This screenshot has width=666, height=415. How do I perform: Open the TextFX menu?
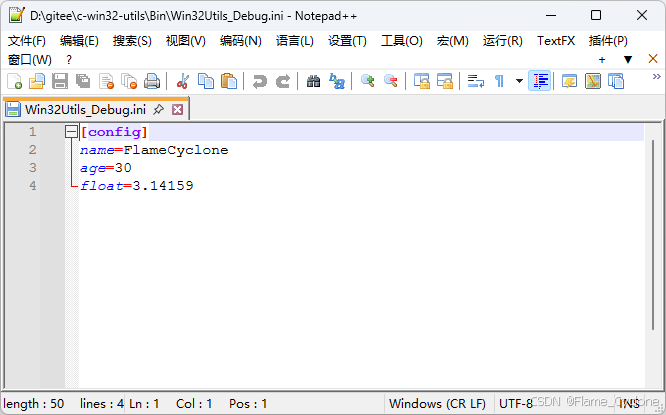(x=556, y=41)
